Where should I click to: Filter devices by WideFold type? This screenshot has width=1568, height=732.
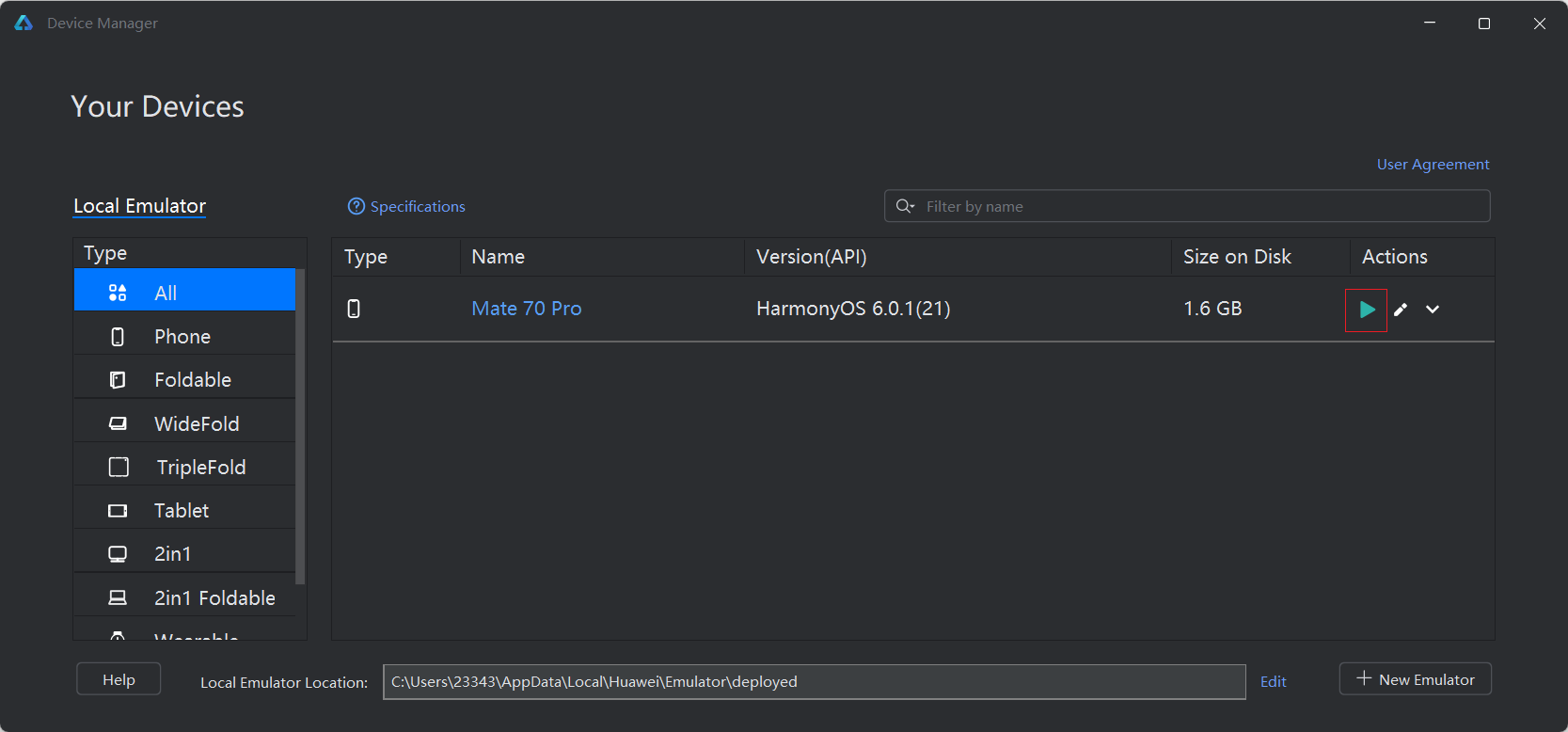pos(184,423)
